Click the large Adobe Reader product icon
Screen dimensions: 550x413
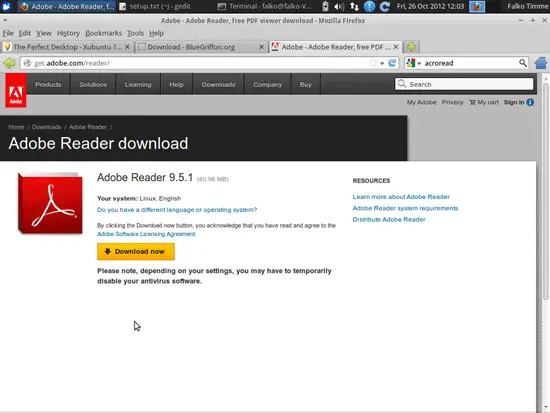pos(50,203)
